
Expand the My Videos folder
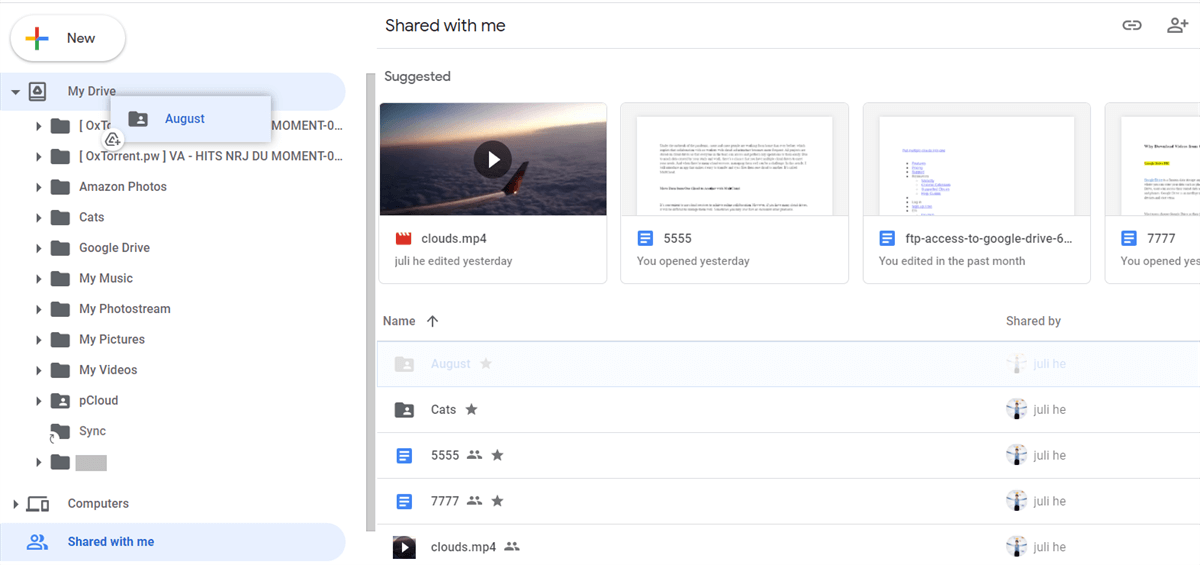39,370
